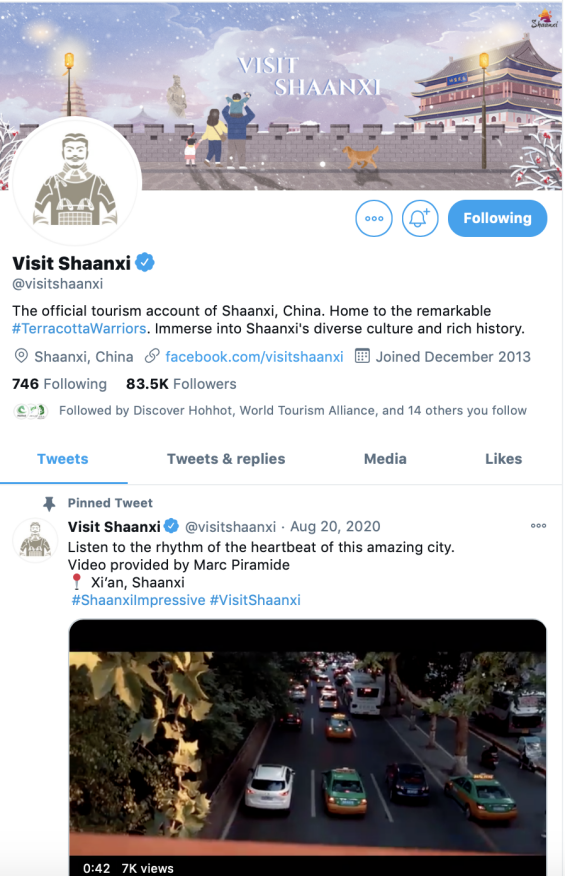This screenshot has height=876, width=565.
Task: Switch to the Tweets & replies tab
Action: [226, 459]
